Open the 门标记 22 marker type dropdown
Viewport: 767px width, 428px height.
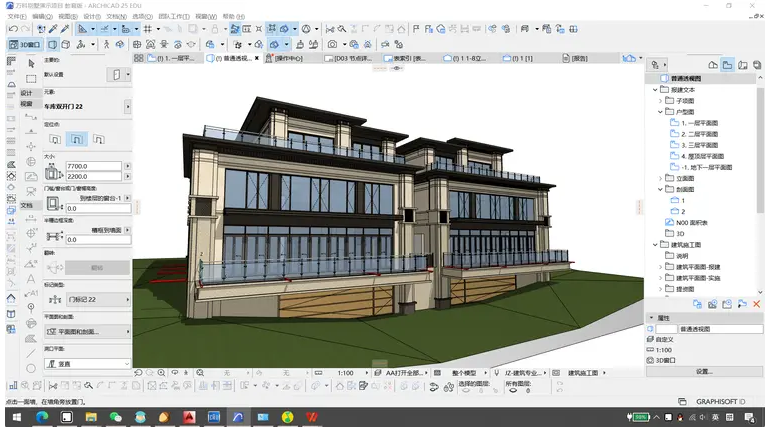pyautogui.click(x=97, y=299)
